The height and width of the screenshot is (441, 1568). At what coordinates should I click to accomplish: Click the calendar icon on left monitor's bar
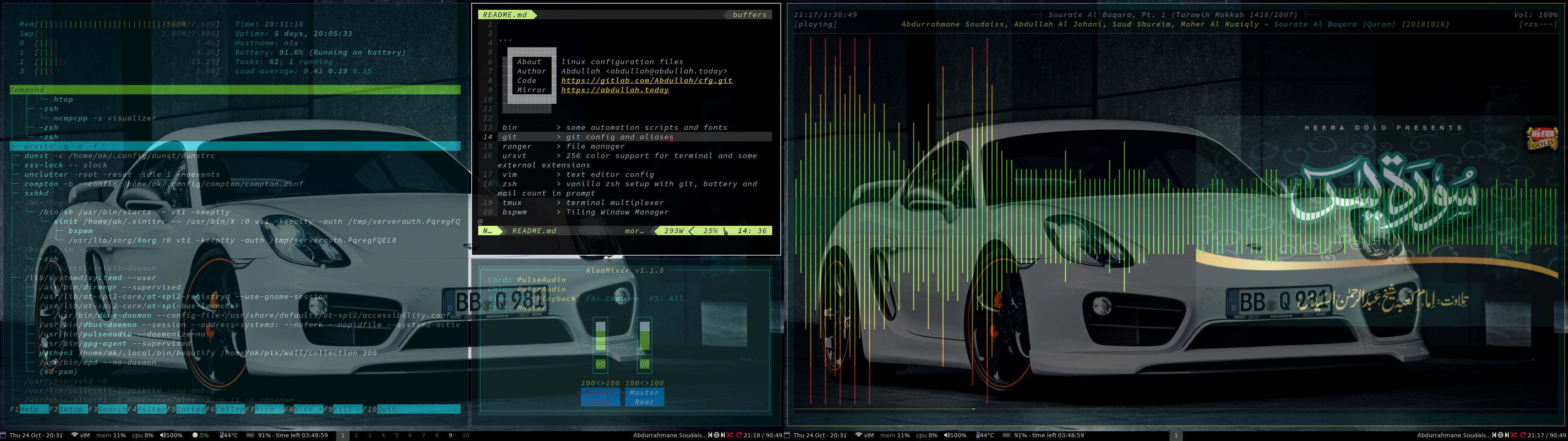[3, 436]
